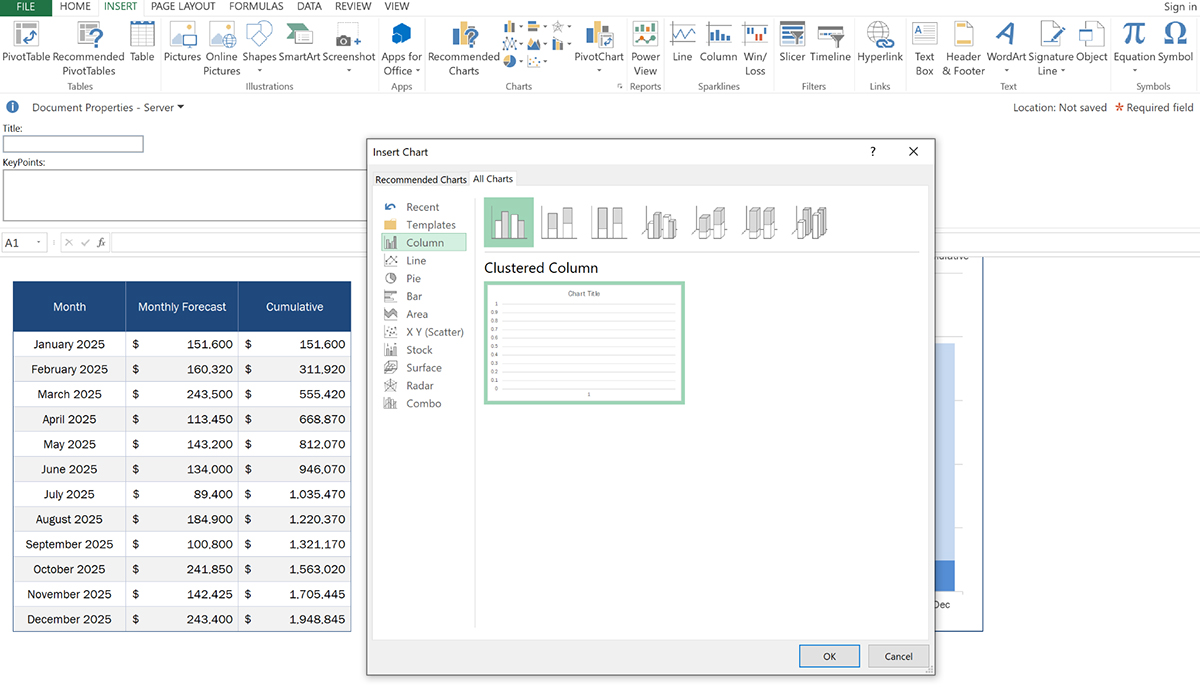
Task: Open the FORMULAS ribbon tab
Action: click(x=256, y=6)
